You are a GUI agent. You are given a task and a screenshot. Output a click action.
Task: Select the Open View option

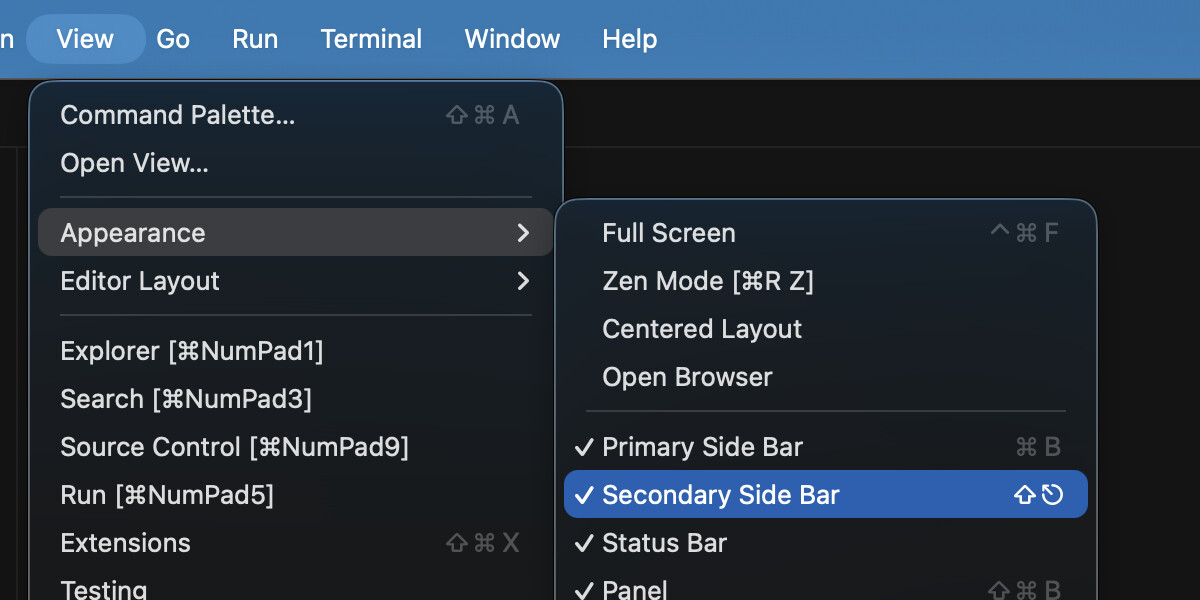(x=135, y=163)
